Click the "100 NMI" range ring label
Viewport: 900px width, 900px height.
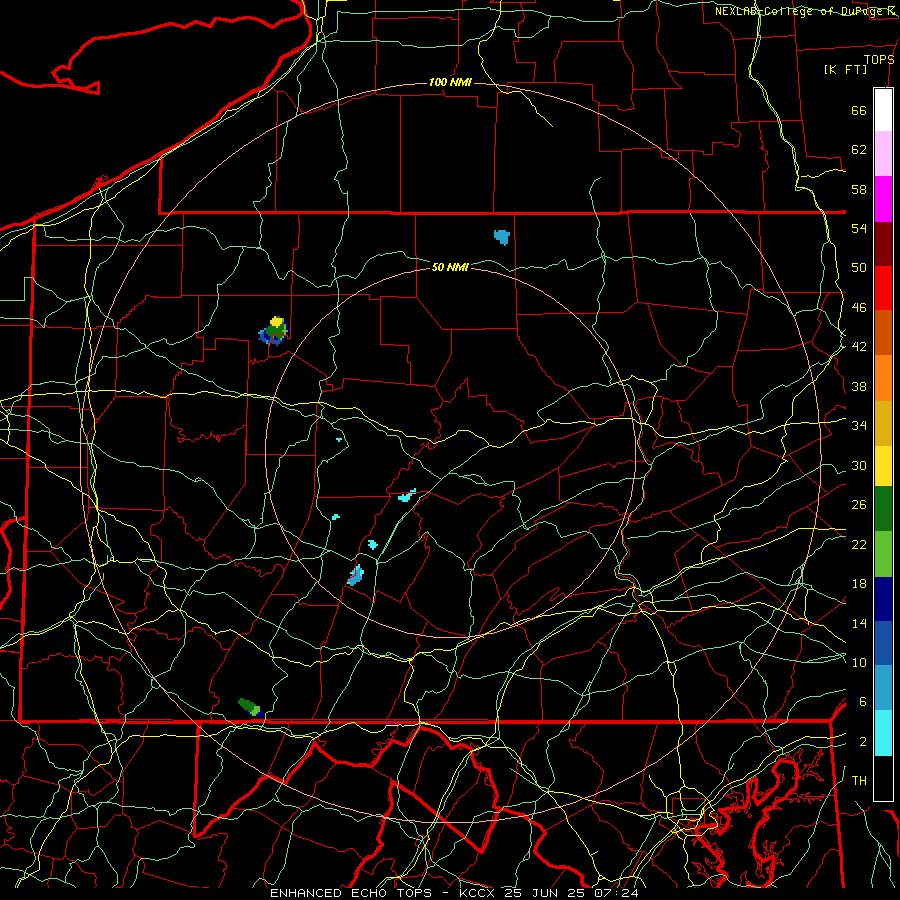[451, 83]
